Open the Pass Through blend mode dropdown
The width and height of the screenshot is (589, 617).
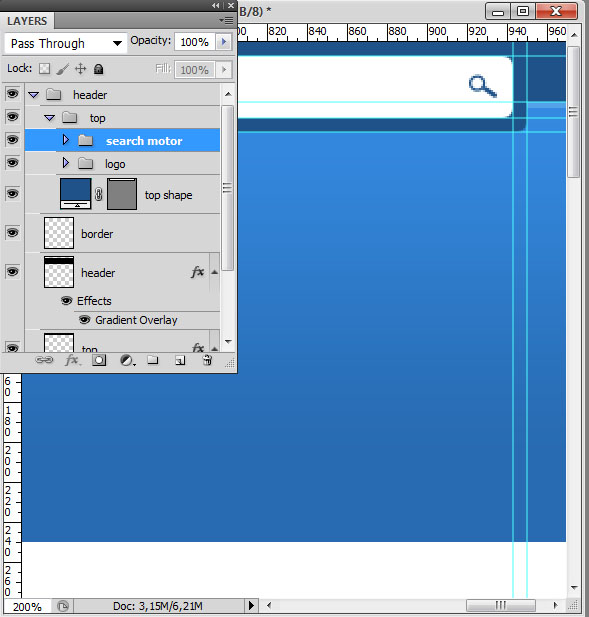pyautogui.click(x=66, y=43)
